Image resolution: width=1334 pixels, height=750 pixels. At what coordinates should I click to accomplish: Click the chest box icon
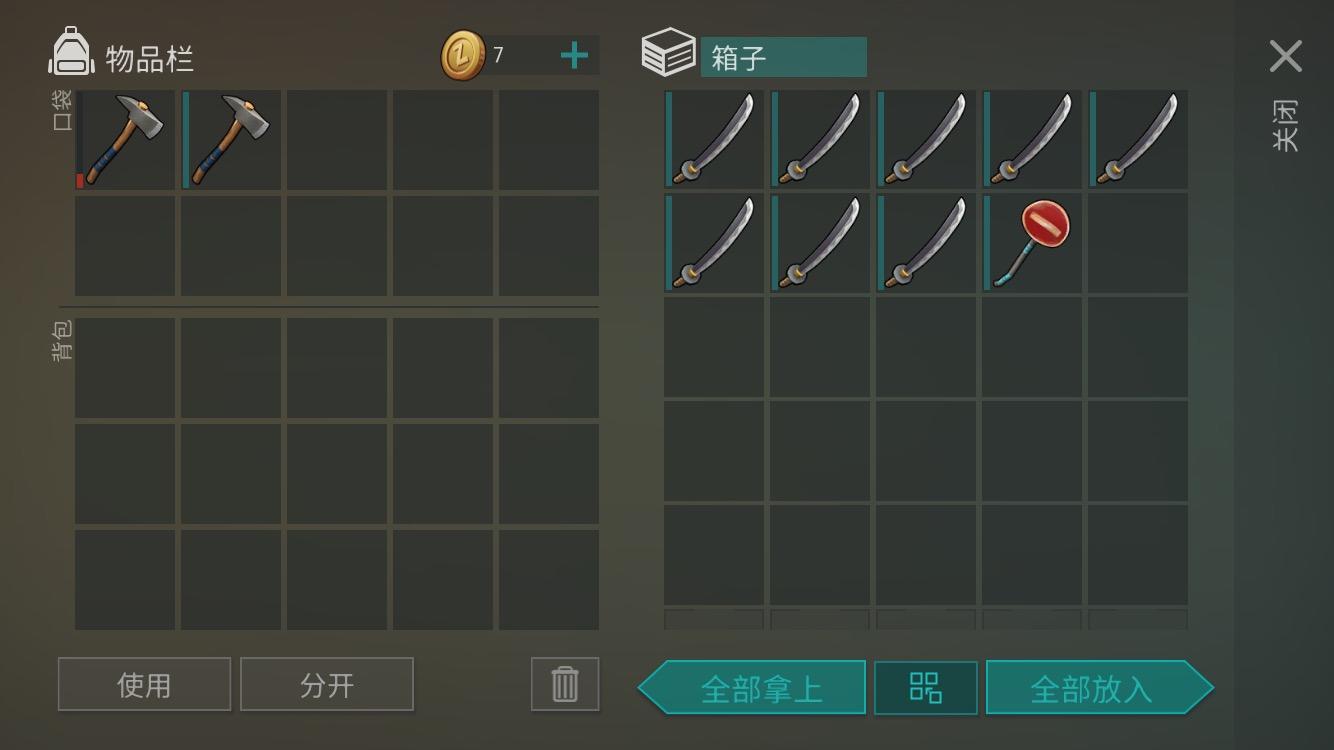(668, 52)
